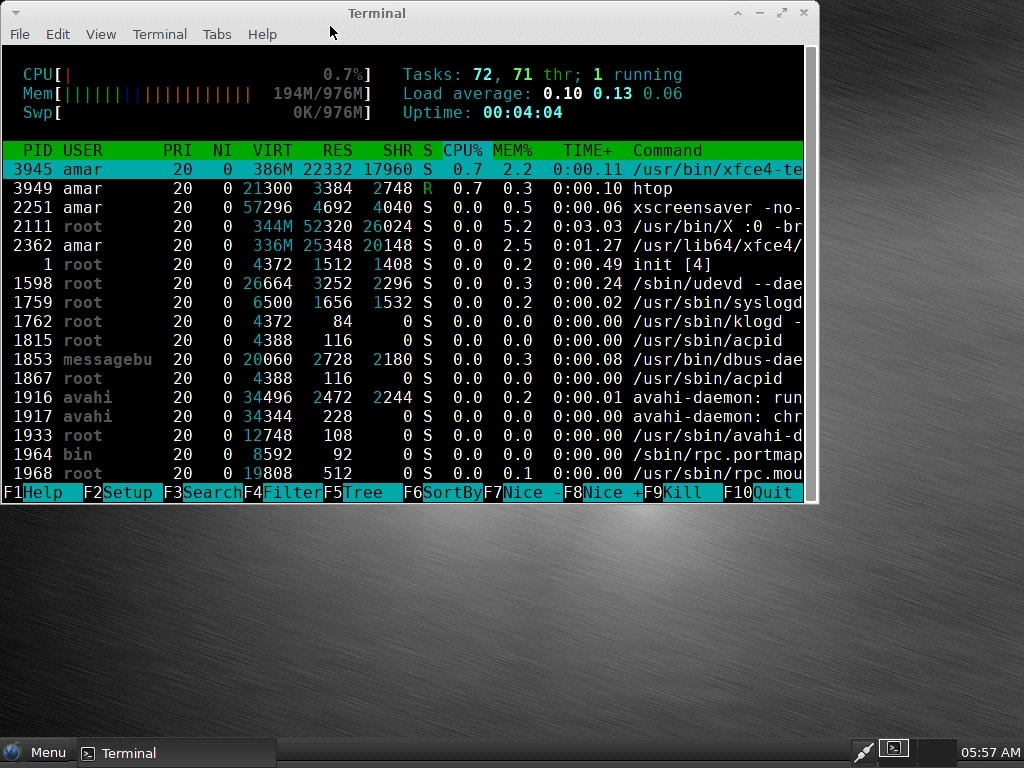This screenshot has width=1024, height=768.
Task: Select the /sbin/udevd process row
Action: pyautogui.click(x=403, y=283)
